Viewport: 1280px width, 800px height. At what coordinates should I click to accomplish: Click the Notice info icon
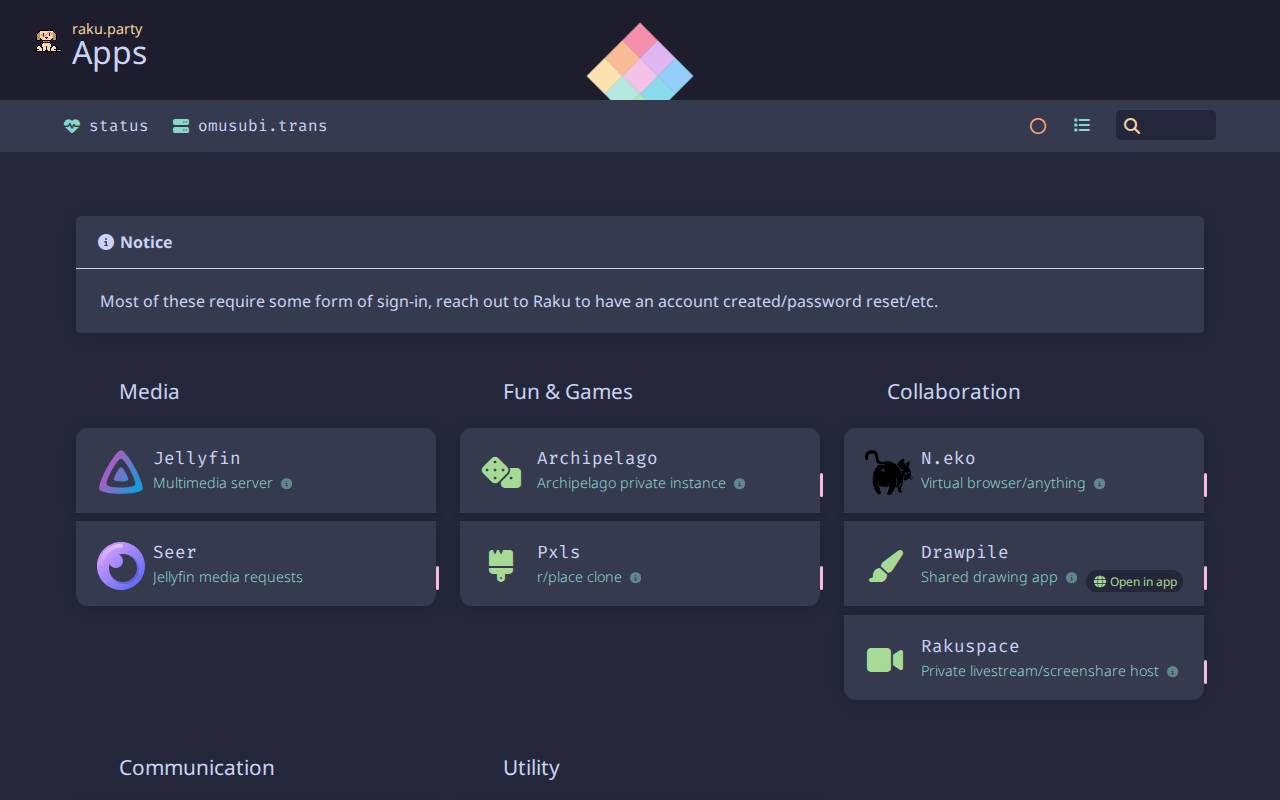coord(106,242)
